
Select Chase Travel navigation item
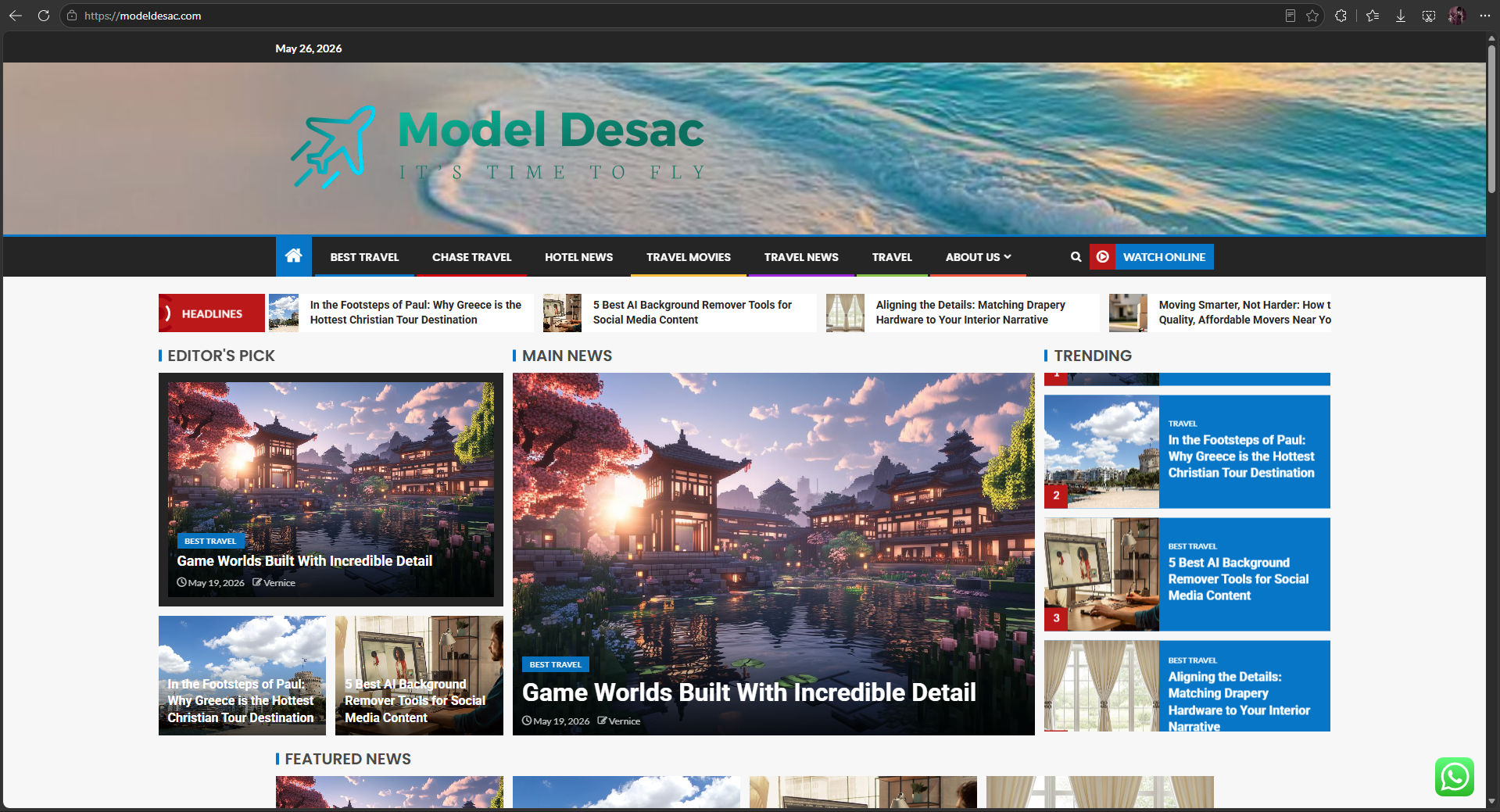tap(471, 257)
